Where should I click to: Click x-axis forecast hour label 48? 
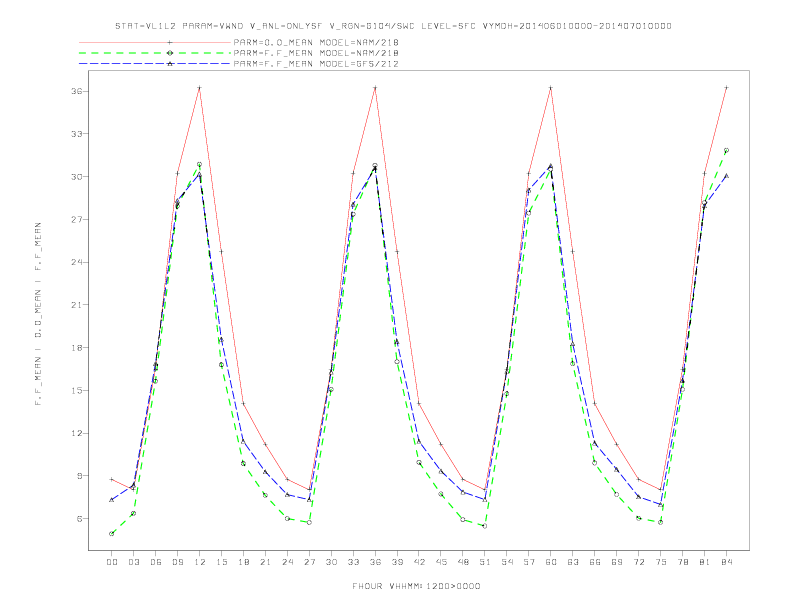(x=463, y=562)
